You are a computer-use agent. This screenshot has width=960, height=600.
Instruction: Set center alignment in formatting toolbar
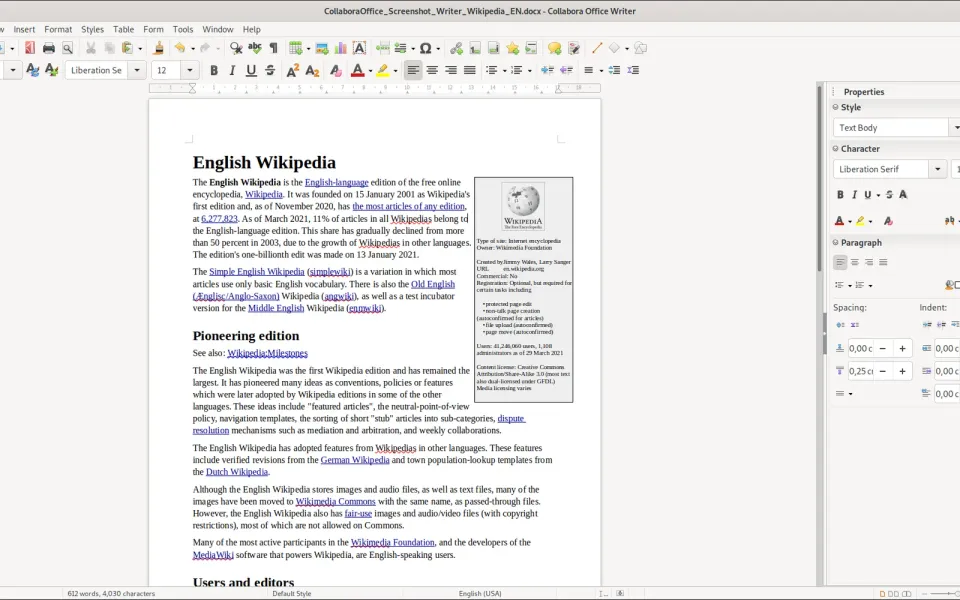click(432, 70)
